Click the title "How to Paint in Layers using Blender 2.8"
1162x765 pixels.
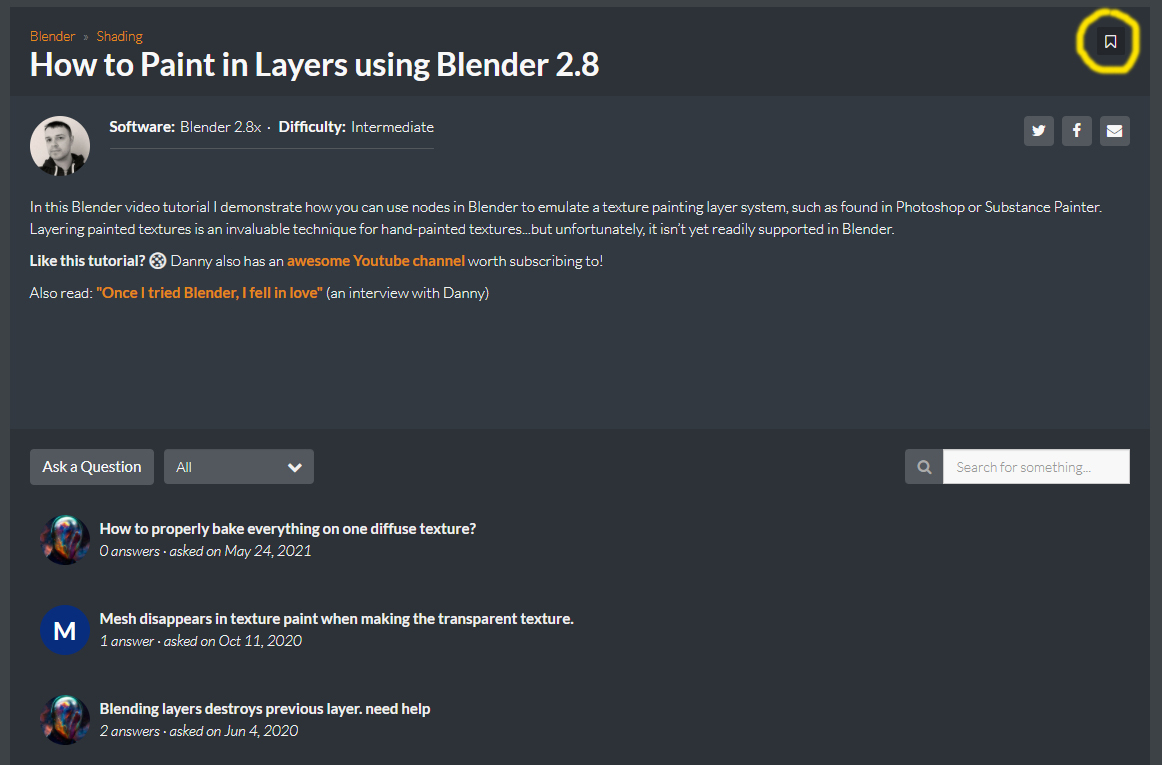[x=314, y=65]
